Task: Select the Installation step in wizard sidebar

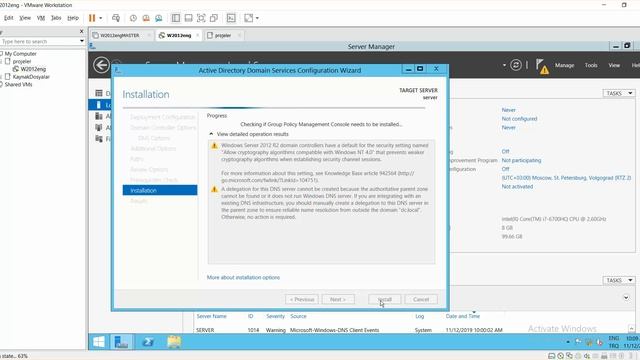Action: tap(160, 190)
